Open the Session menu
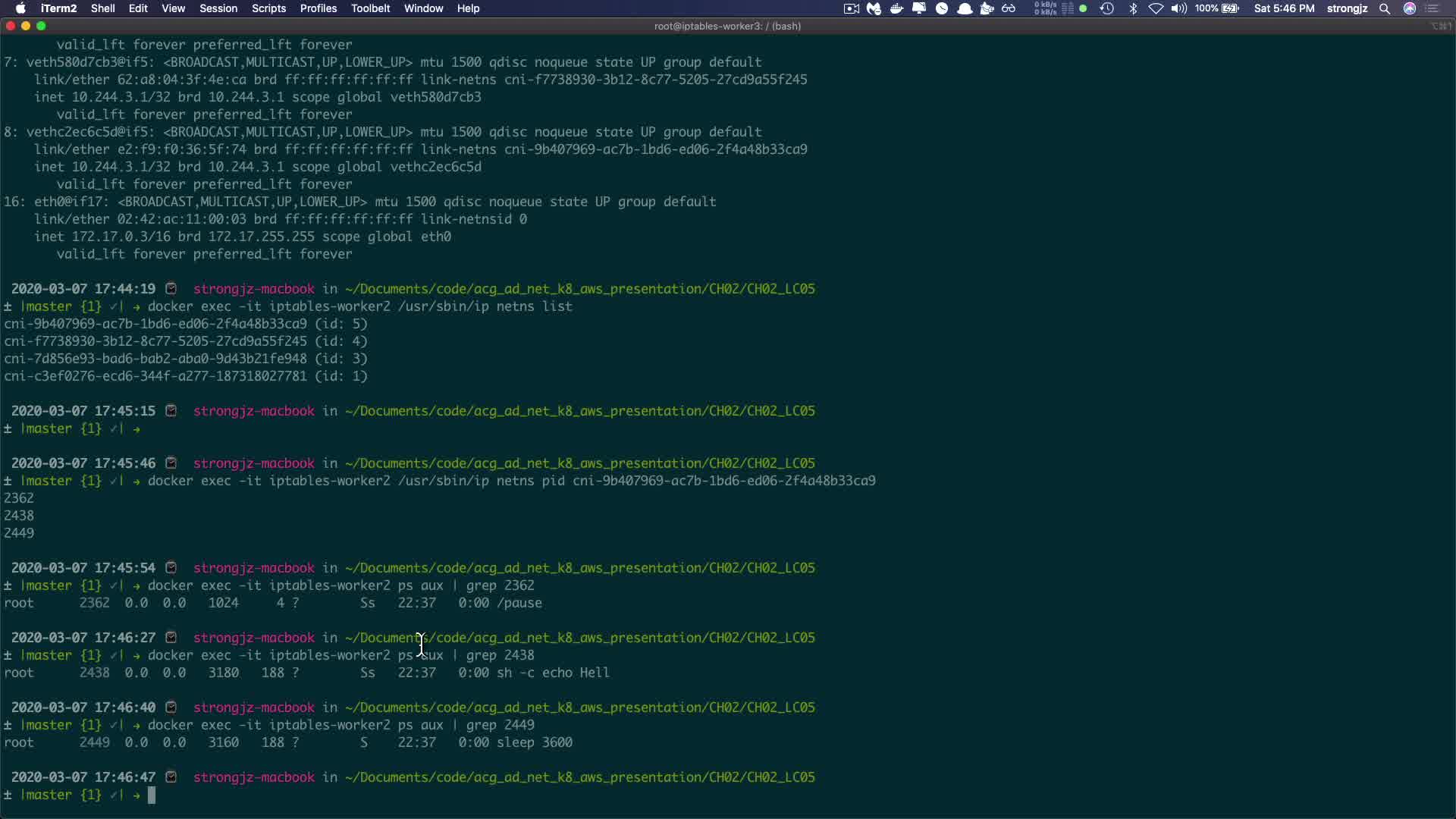1456x819 pixels. 218,8
